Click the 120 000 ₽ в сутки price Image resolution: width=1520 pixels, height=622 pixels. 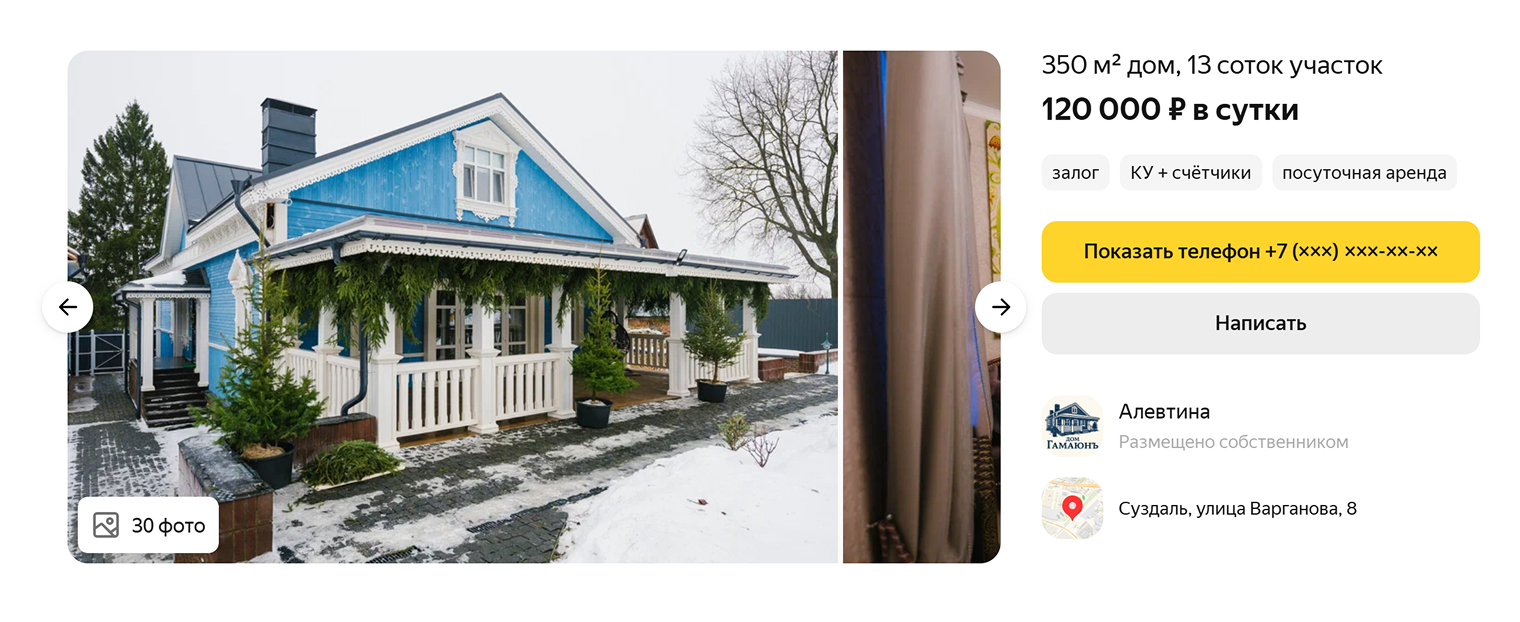coord(1170,109)
